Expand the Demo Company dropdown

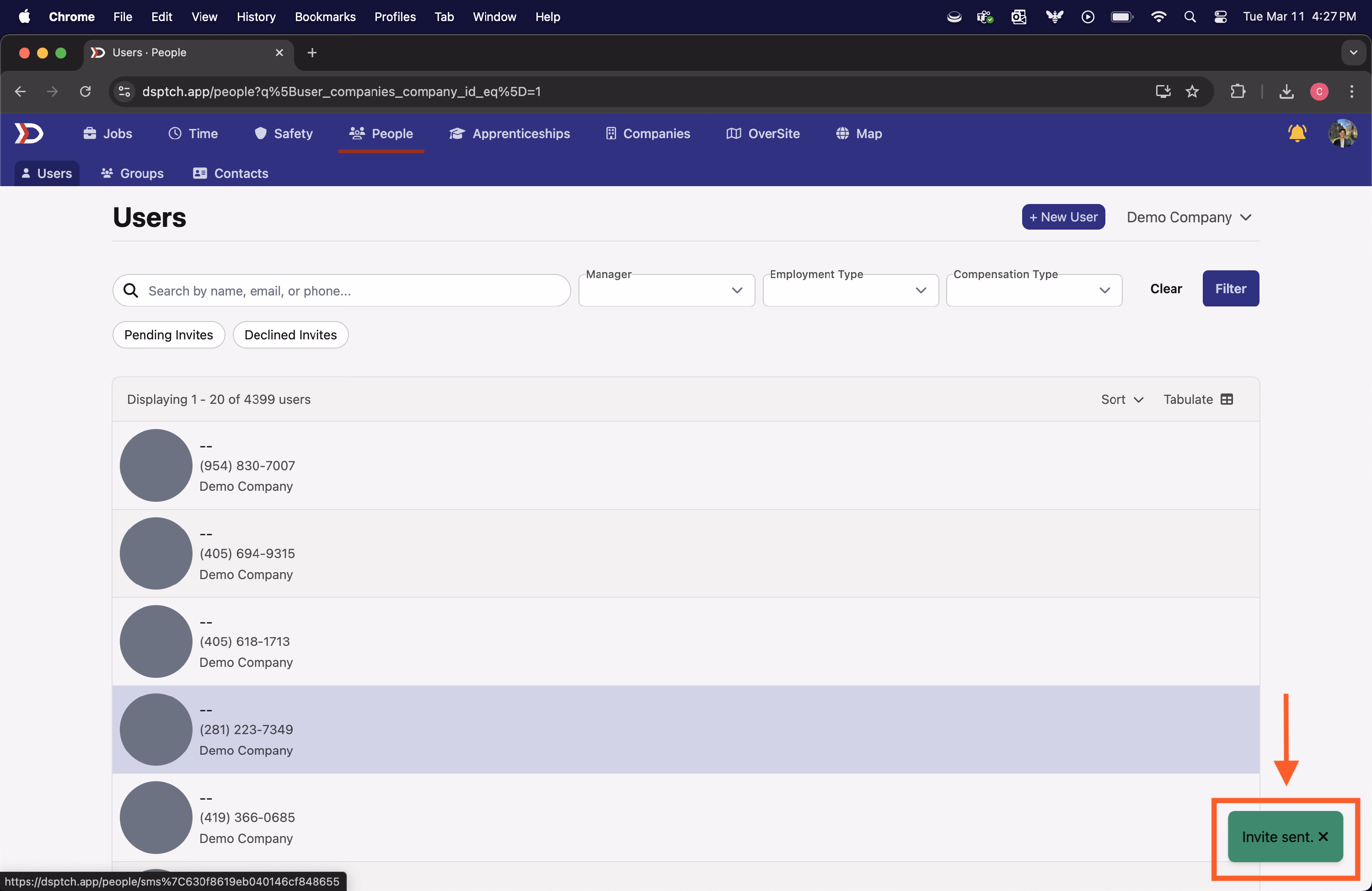tap(1189, 217)
